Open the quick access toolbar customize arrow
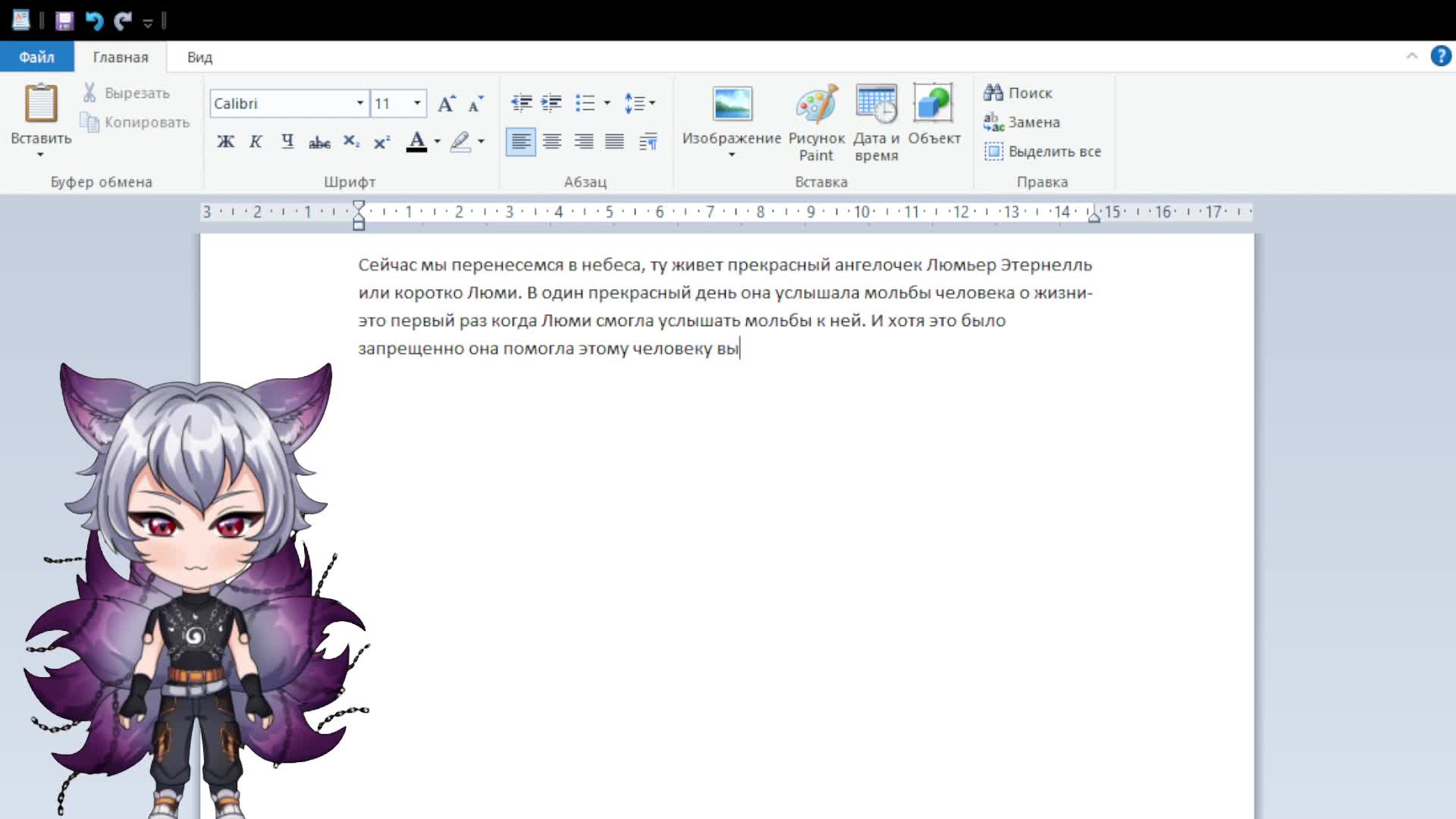Image resolution: width=1456 pixels, height=819 pixels. click(148, 23)
